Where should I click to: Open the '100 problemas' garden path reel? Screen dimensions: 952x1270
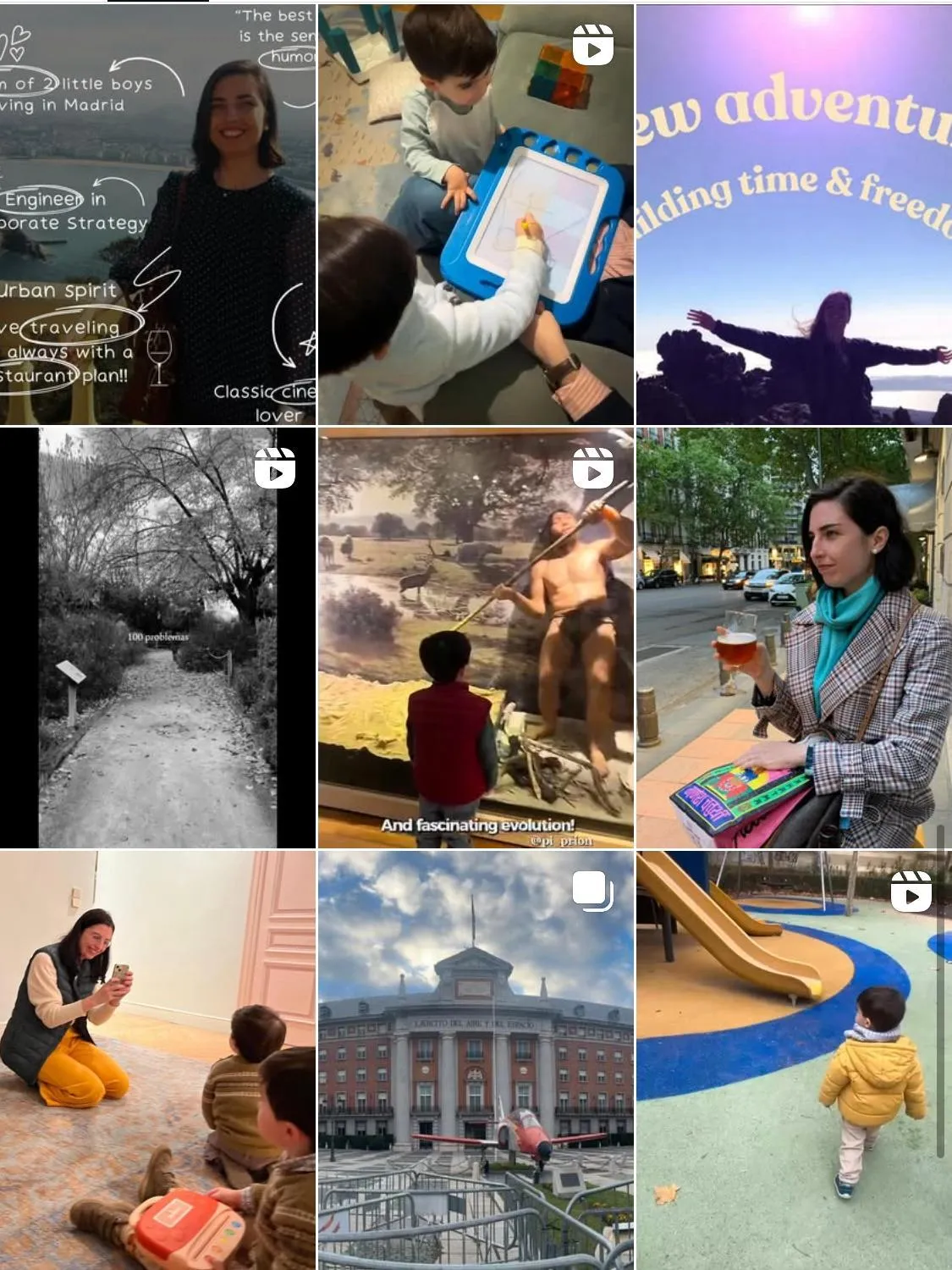157,638
